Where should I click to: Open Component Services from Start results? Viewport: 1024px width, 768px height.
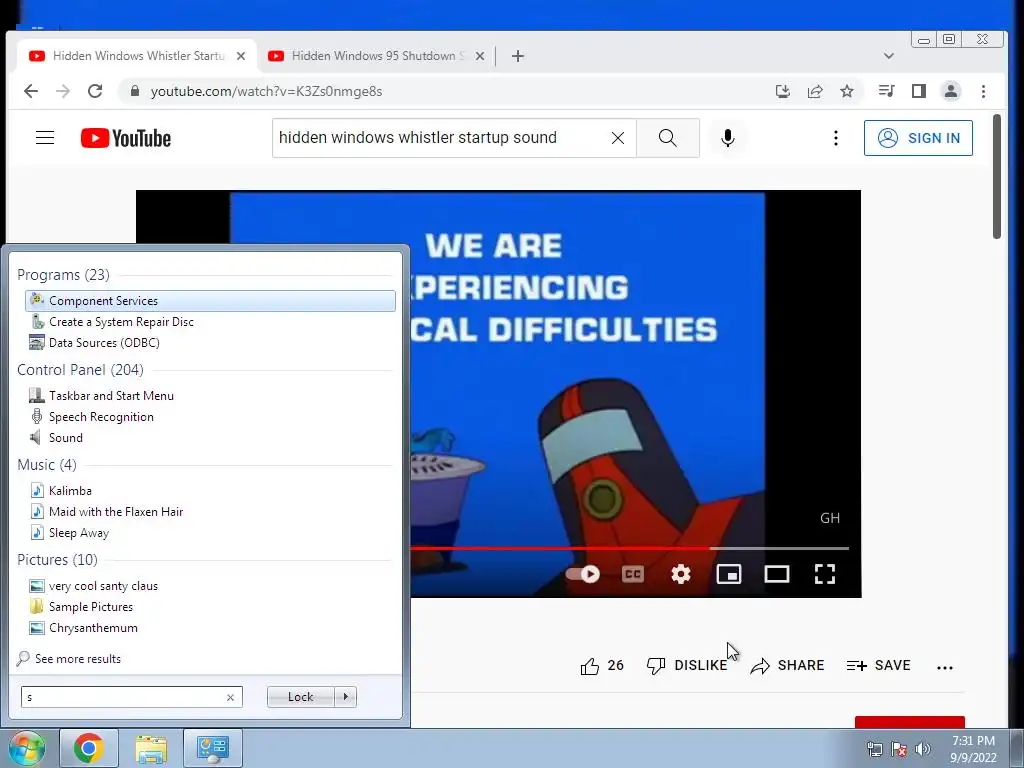pyautogui.click(x=210, y=300)
